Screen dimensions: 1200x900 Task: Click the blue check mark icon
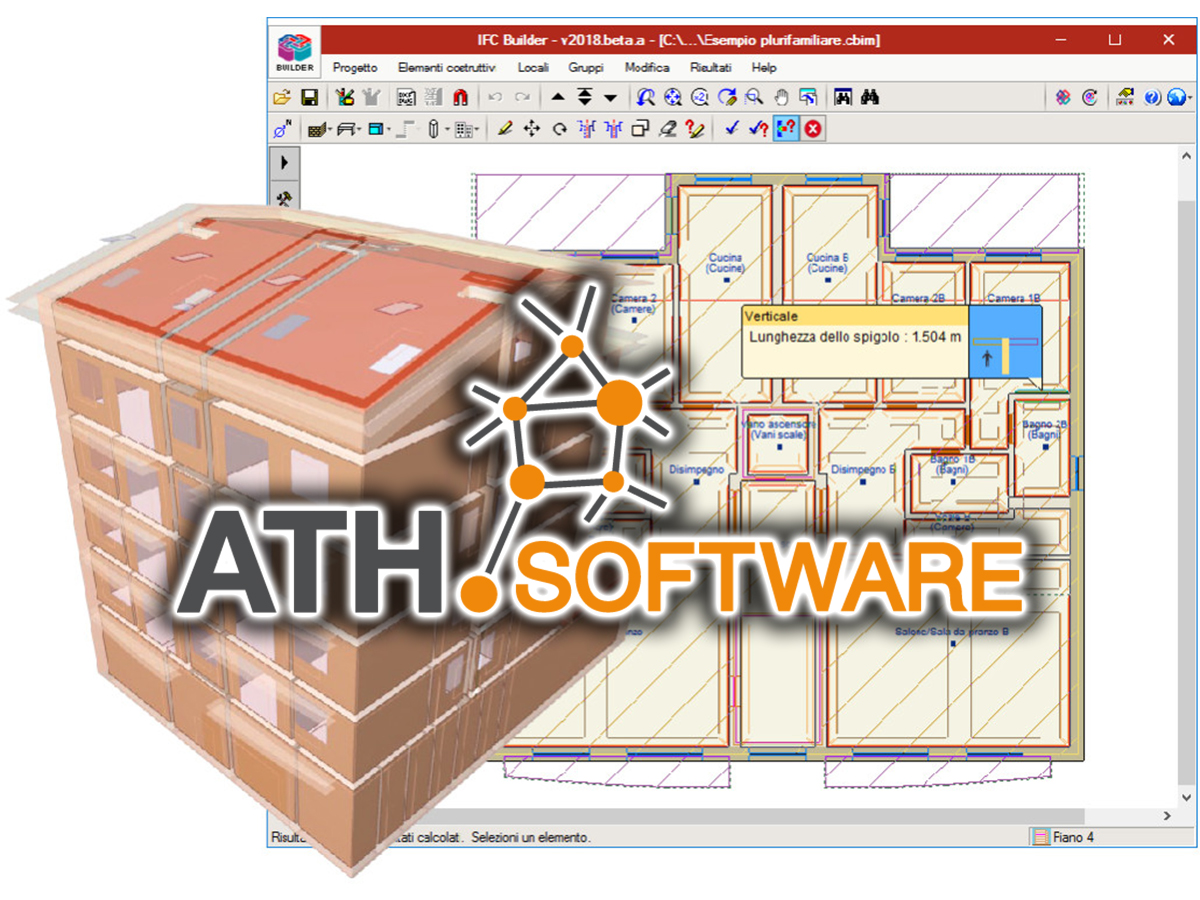click(x=732, y=129)
